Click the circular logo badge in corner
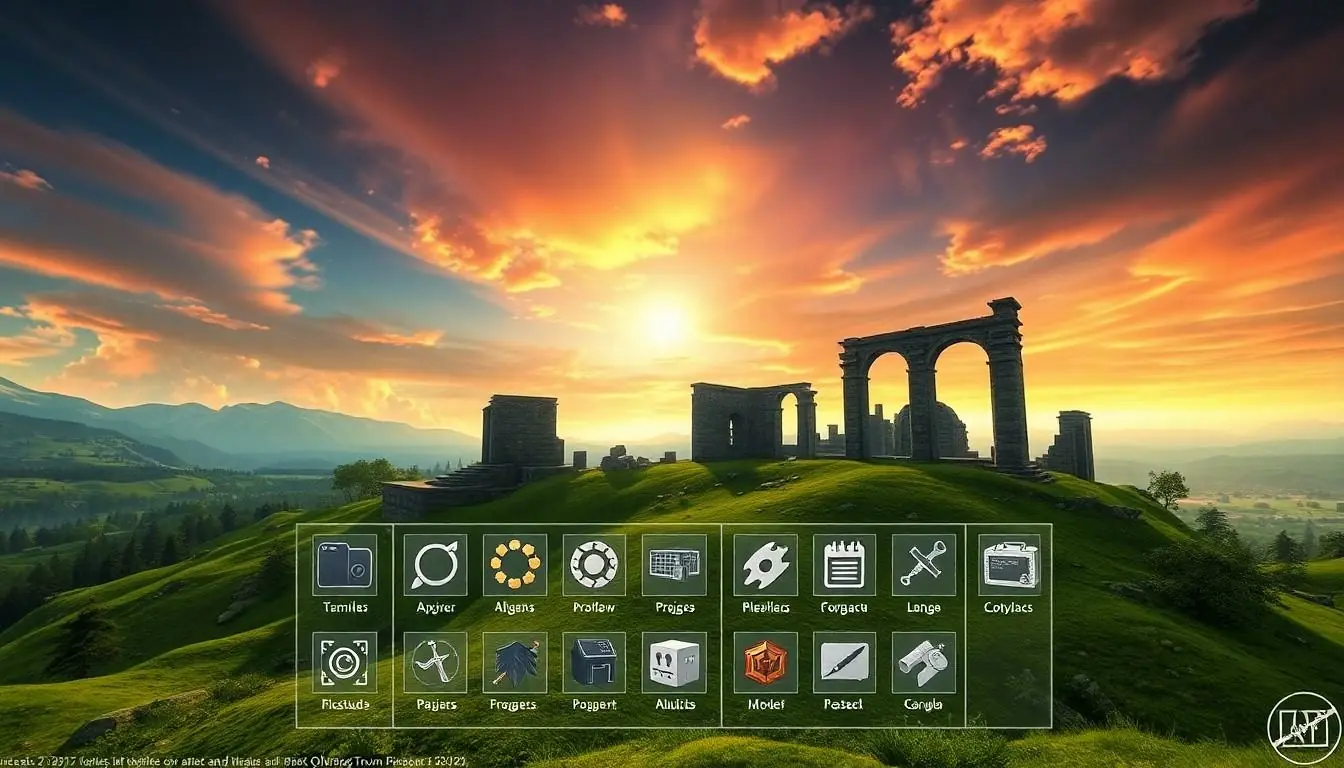 (1303, 728)
